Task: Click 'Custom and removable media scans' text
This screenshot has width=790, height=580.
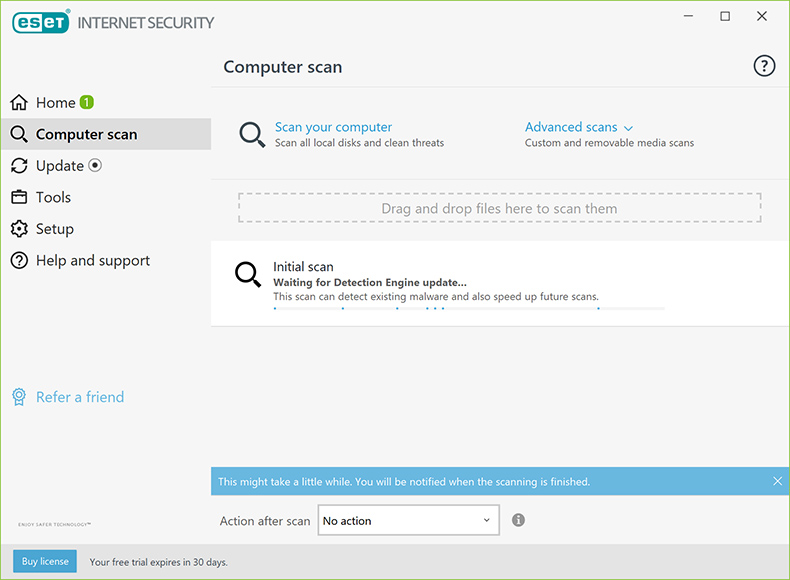Action: pos(609,143)
